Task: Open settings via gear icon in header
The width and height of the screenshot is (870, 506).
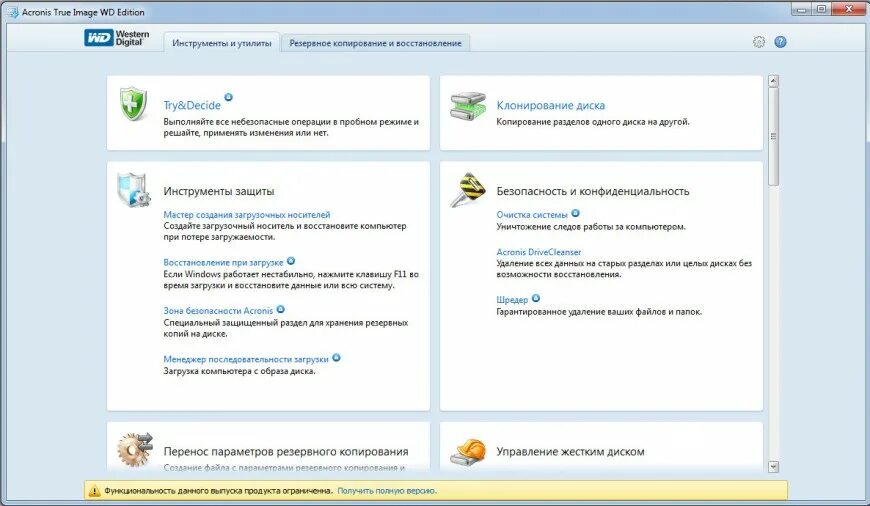Action: coord(758,42)
